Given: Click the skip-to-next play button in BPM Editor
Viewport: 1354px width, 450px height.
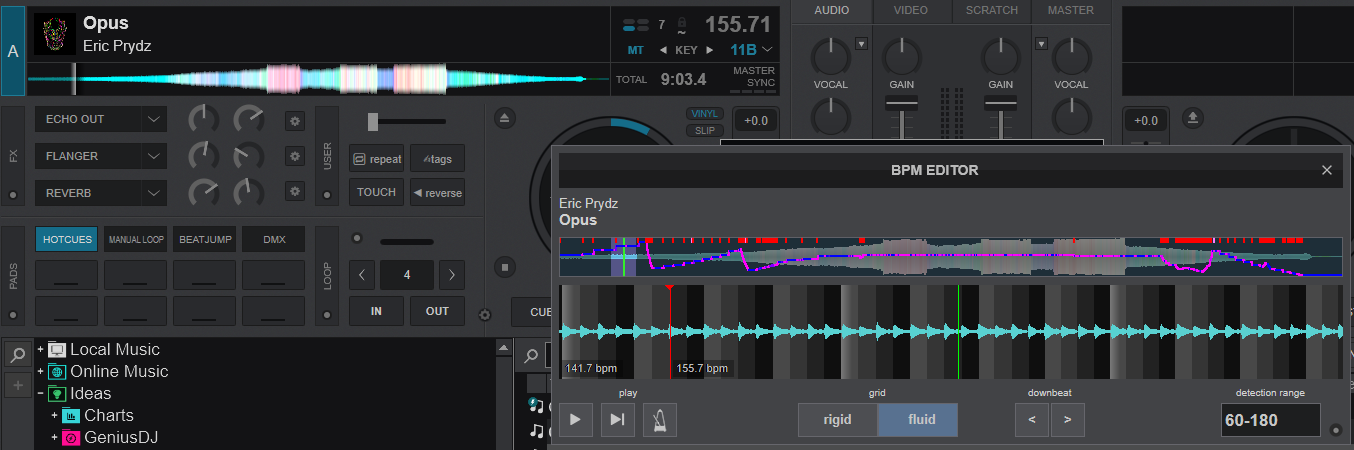Looking at the screenshot, I should pyautogui.click(x=618, y=420).
